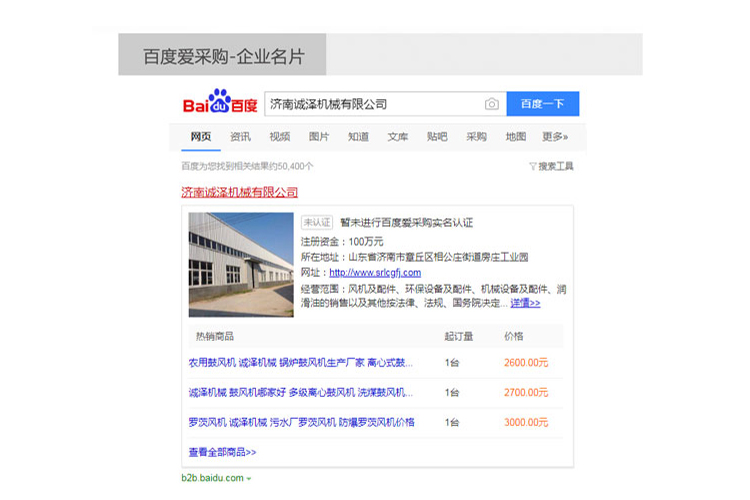Open the 济南诚泽机械有限公司 result title

[239, 192]
